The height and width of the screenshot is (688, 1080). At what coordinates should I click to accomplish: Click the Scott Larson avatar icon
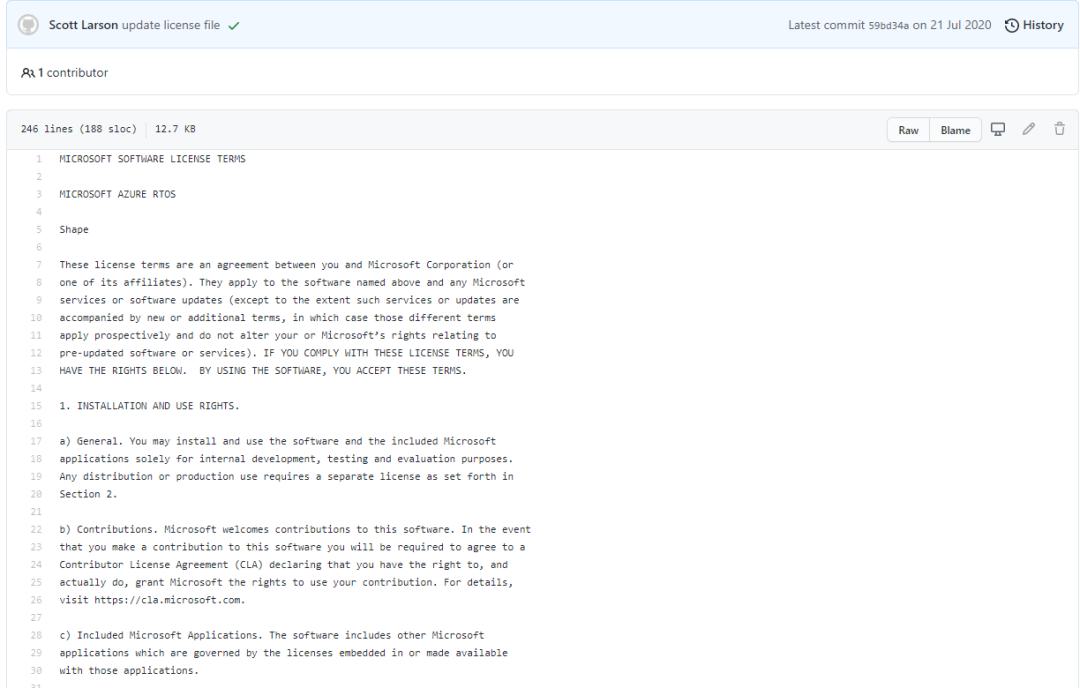[28, 25]
